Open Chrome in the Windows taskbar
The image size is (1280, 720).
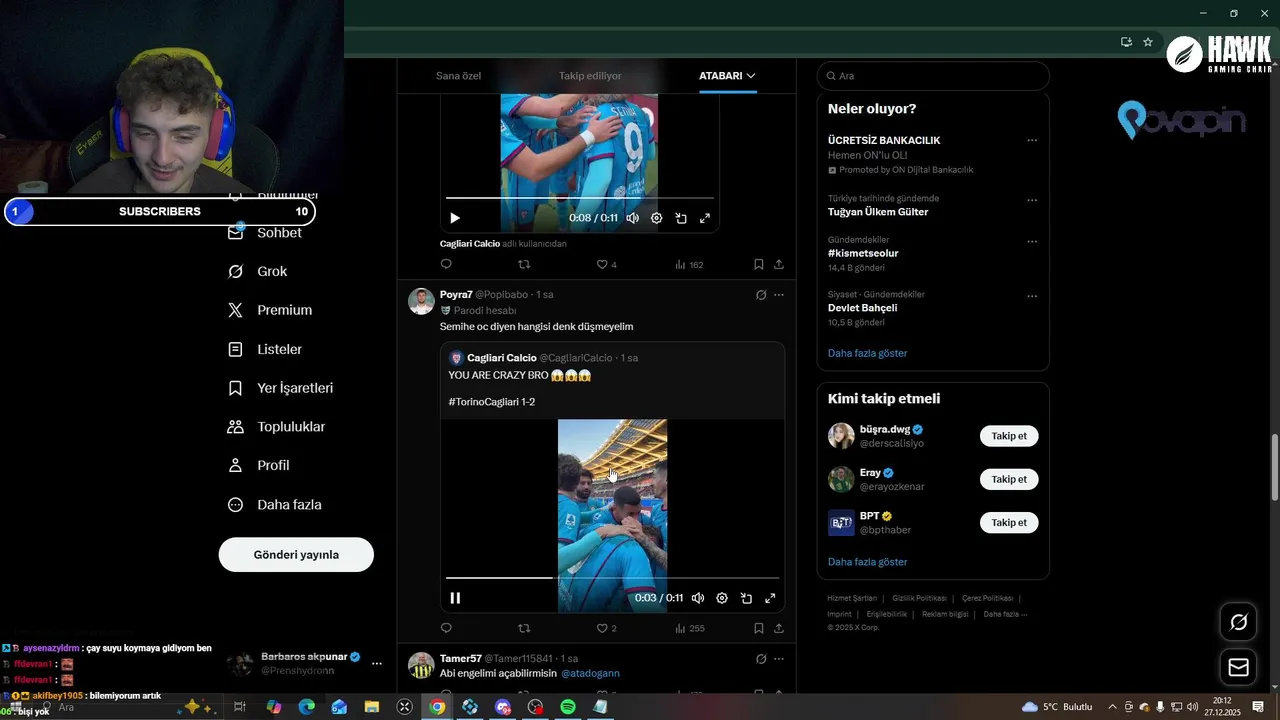(x=437, y=707)
